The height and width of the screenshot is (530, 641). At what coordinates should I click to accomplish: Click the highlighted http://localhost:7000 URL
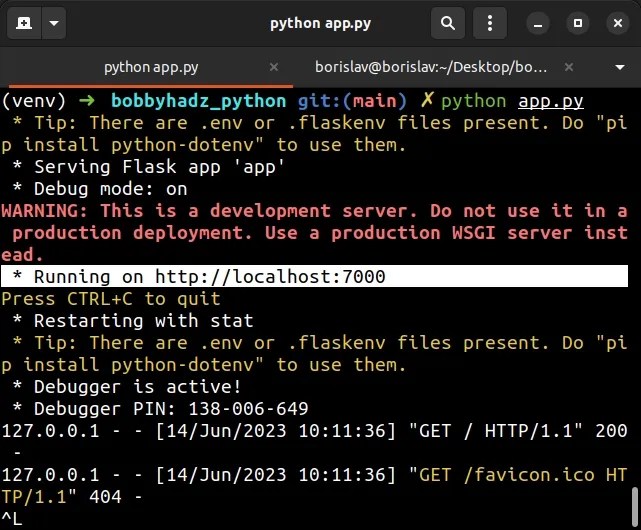click(270, 277)
